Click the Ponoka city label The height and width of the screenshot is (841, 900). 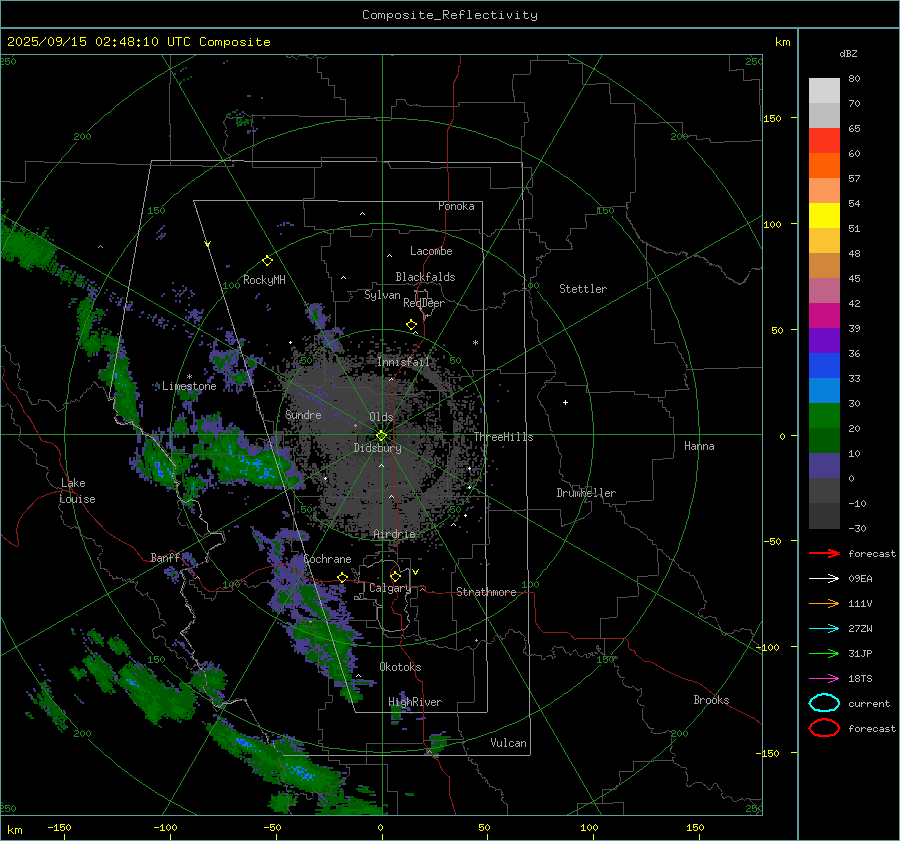click(x=456, y=206)
